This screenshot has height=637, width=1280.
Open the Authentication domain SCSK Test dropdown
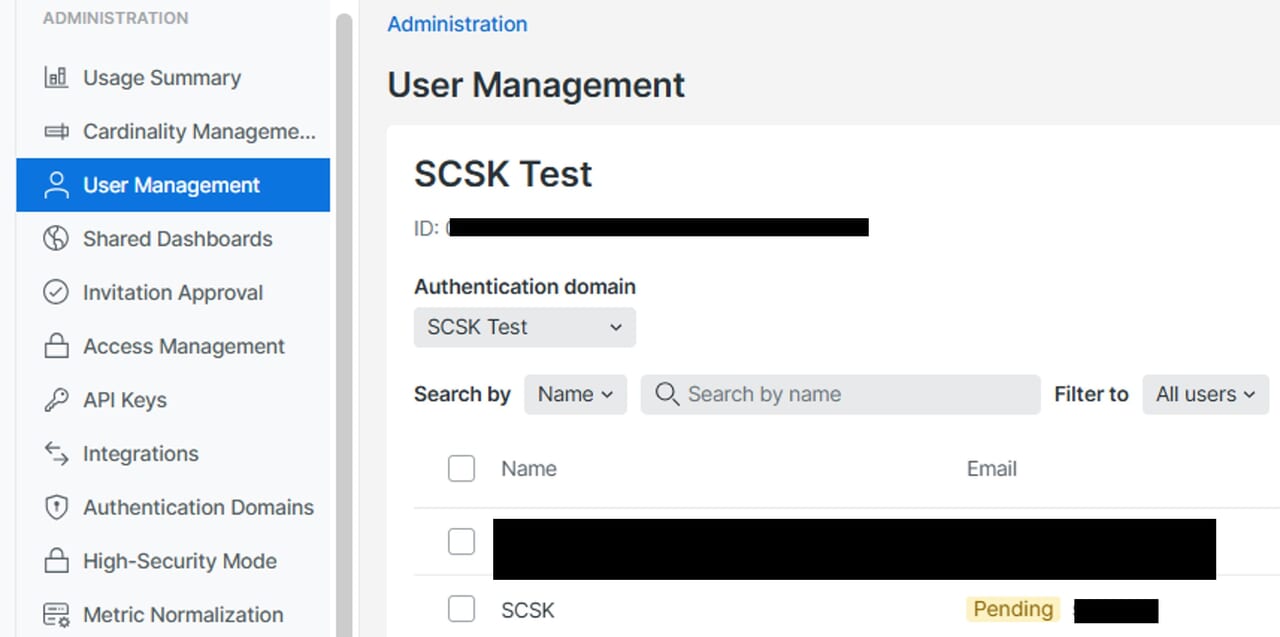(524, 327)
